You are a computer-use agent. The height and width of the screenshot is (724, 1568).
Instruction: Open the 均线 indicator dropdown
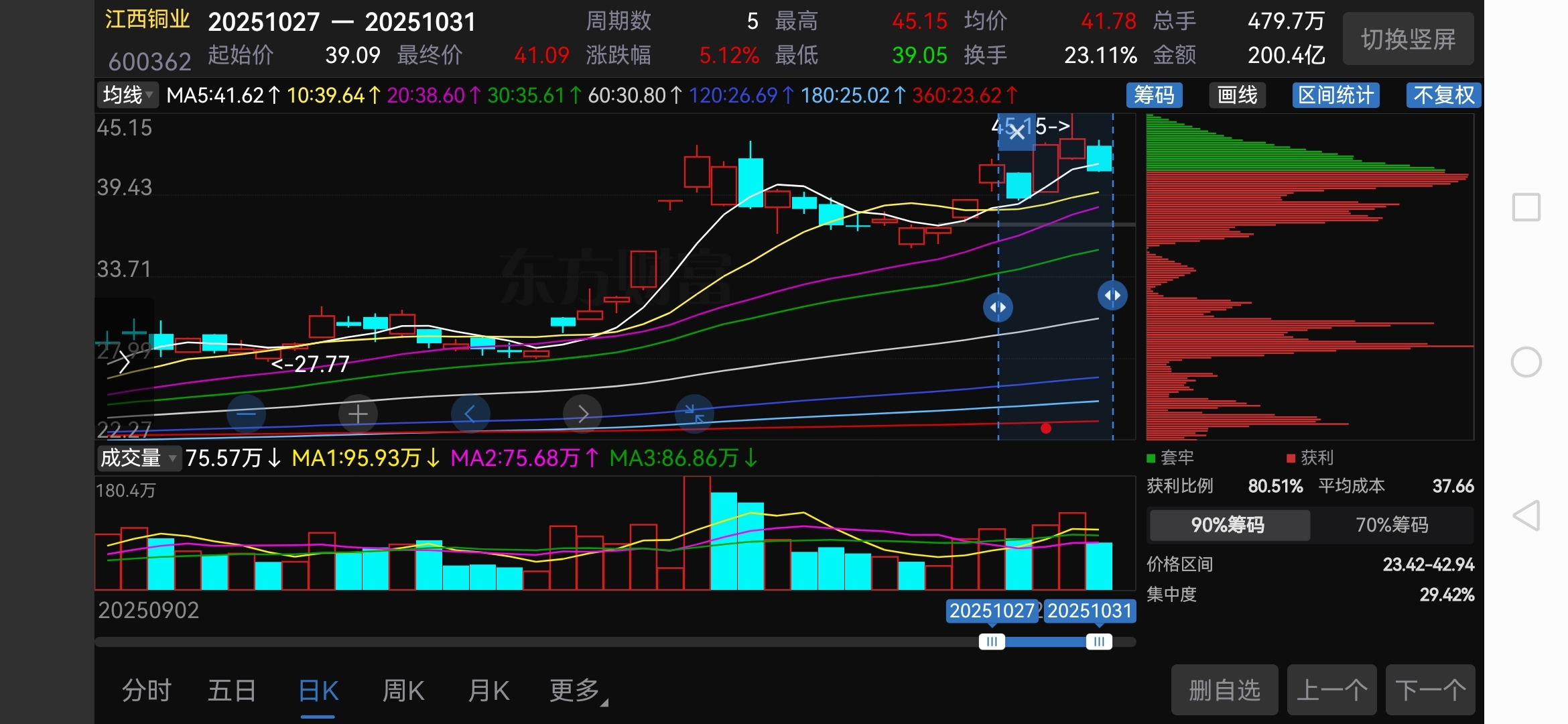(127, 95)
